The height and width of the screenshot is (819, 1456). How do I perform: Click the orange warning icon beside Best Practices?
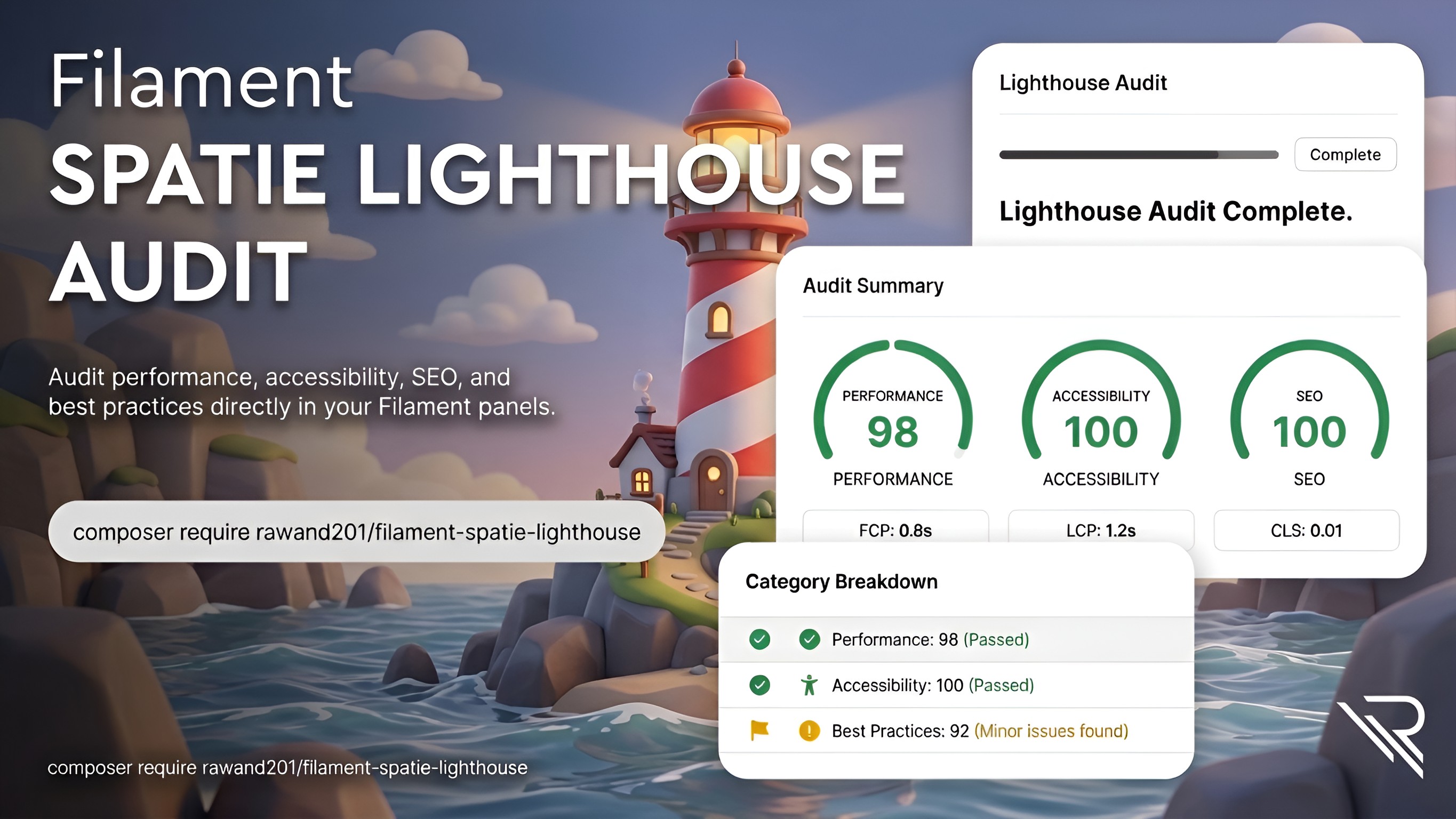point(810,731)
